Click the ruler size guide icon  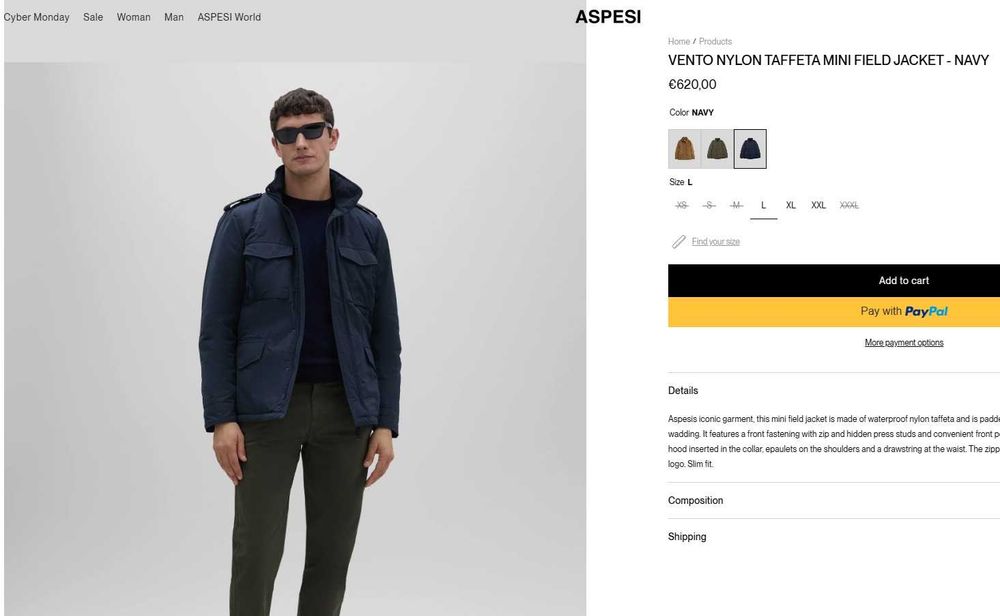679,242
